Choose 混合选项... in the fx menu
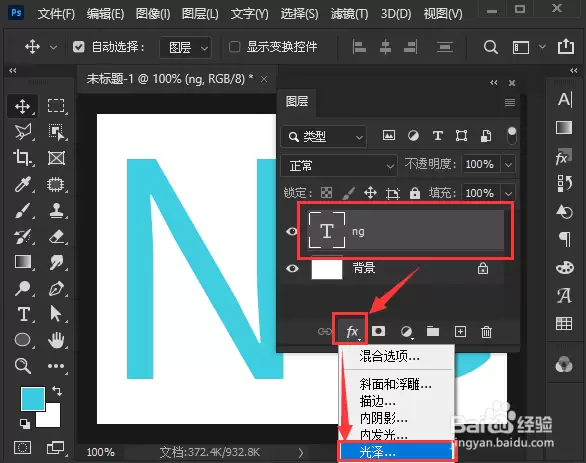 [389, 356]
